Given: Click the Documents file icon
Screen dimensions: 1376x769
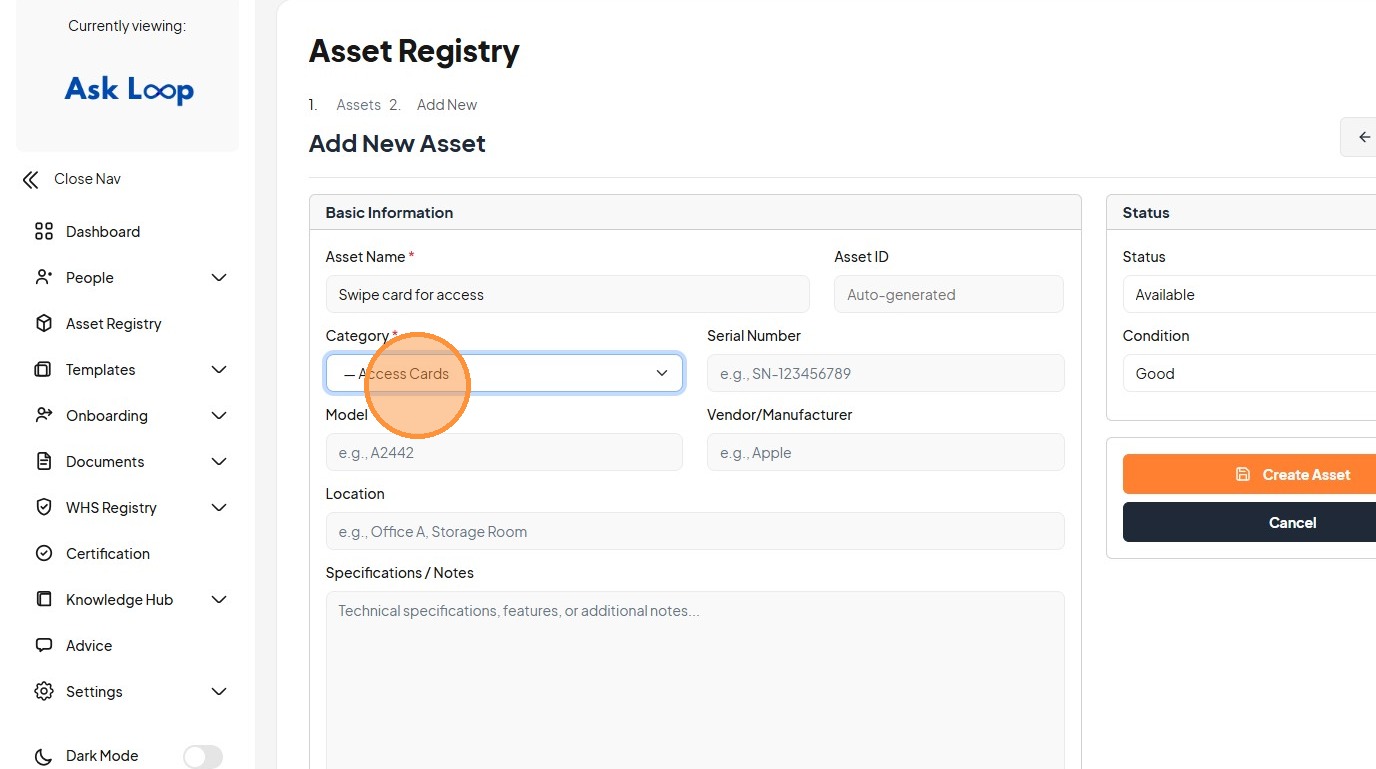Looking at the screenshot, I should click(x=43, y=462).
